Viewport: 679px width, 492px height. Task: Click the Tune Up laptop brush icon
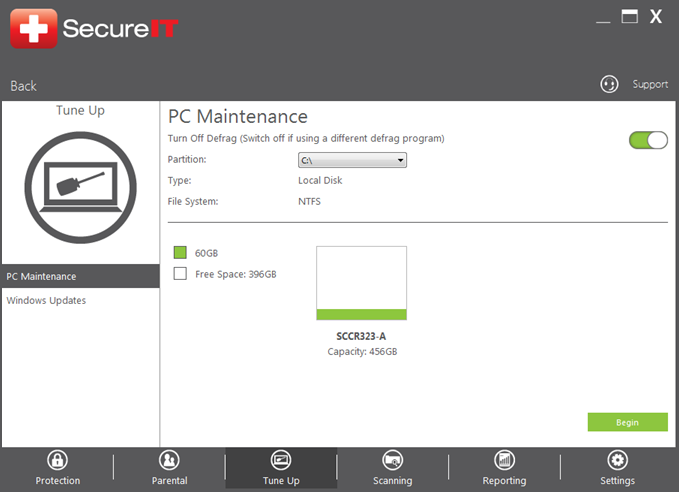point(81,188)
